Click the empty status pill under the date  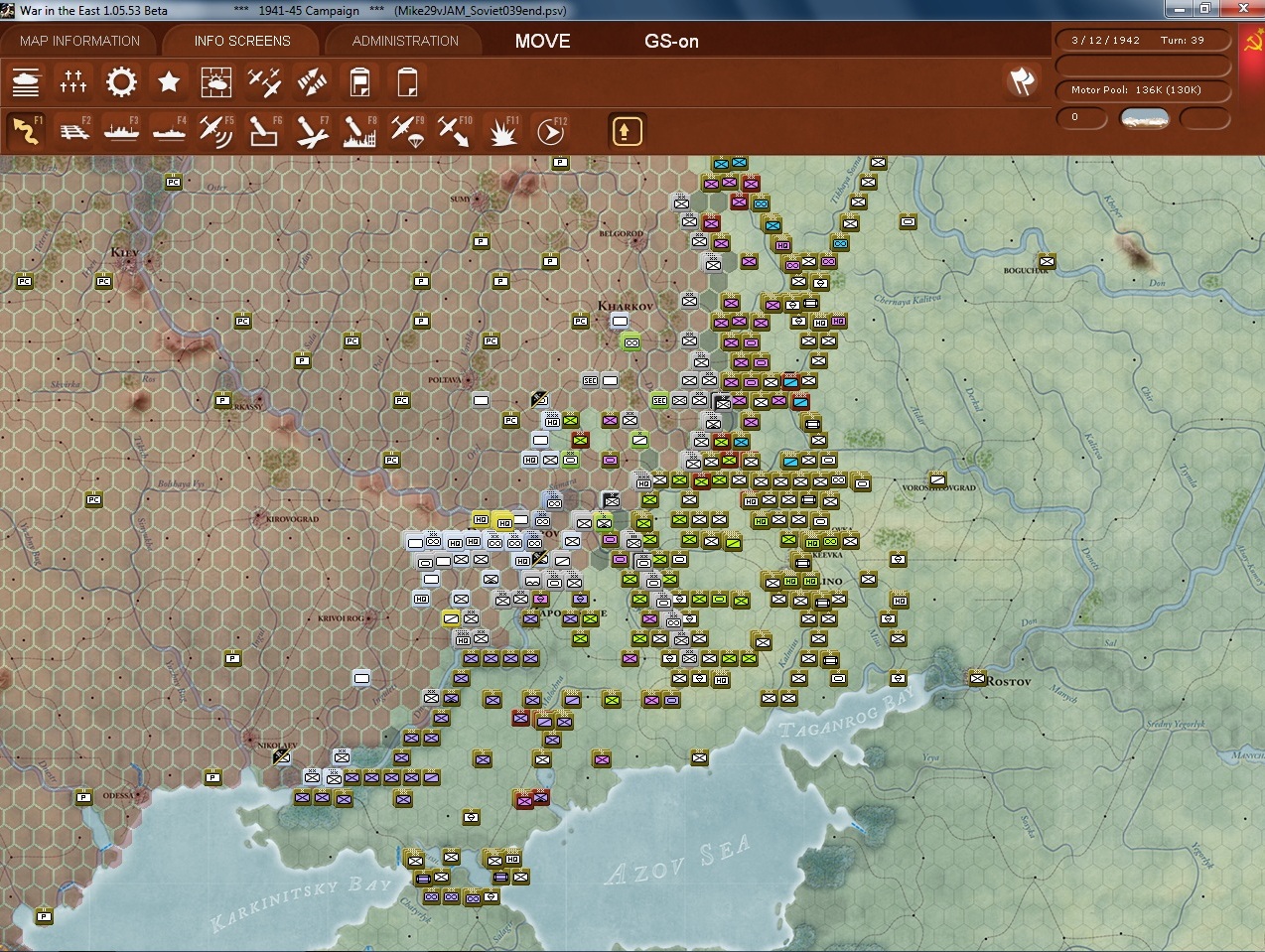coord(1144,66)
